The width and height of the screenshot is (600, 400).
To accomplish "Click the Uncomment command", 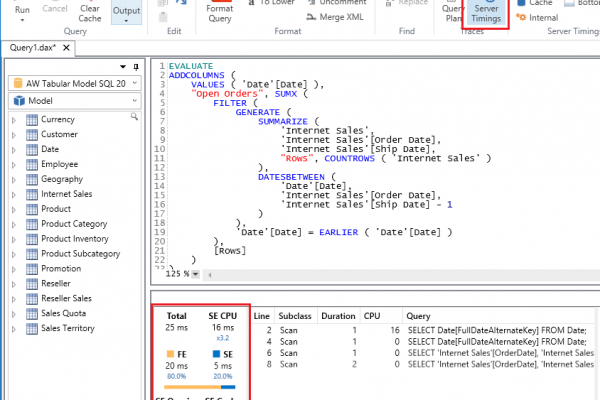I will [x=337, y=2].
